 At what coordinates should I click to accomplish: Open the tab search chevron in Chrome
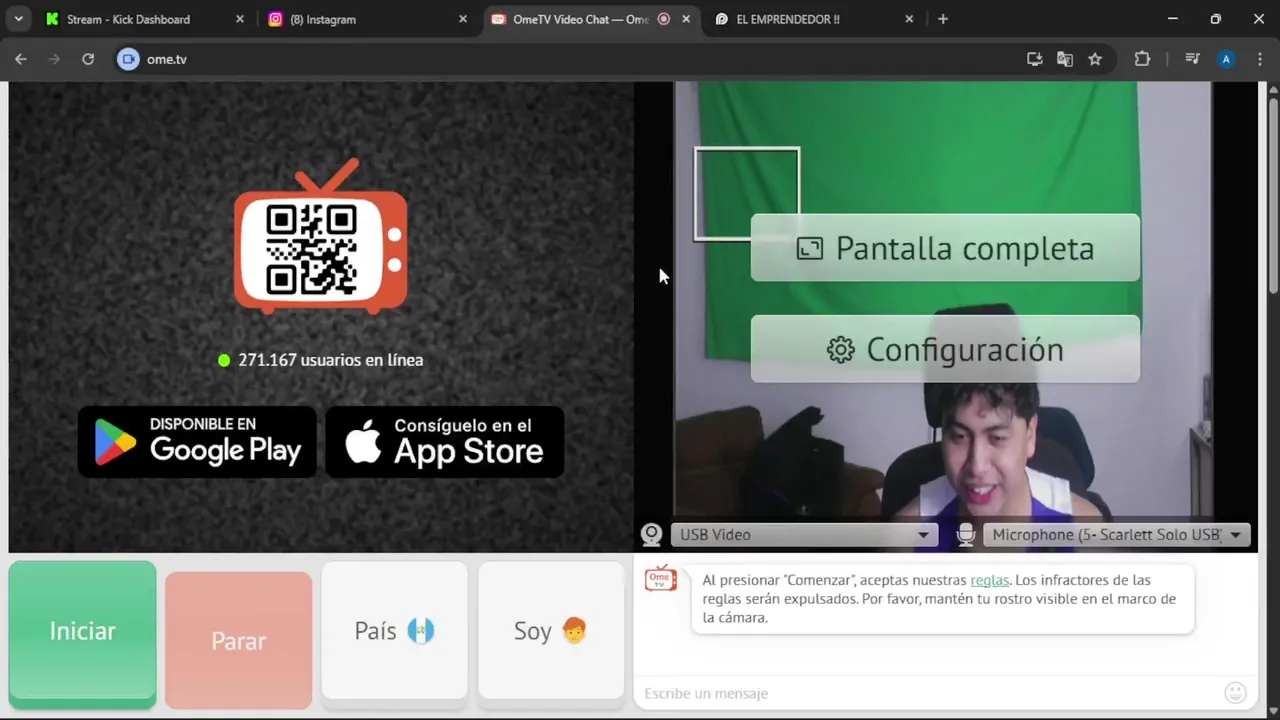(18, 19)
